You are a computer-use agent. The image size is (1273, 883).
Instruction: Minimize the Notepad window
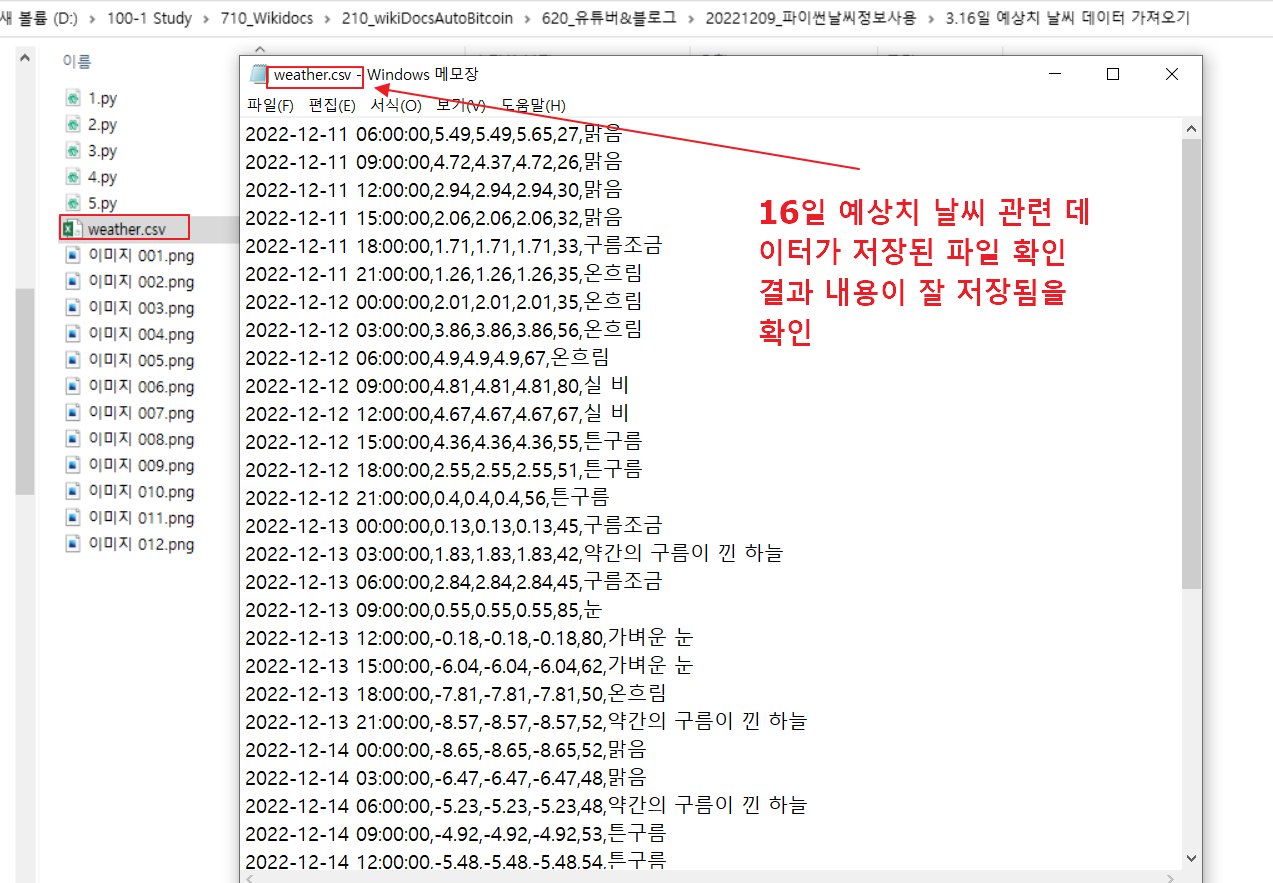1054,74
